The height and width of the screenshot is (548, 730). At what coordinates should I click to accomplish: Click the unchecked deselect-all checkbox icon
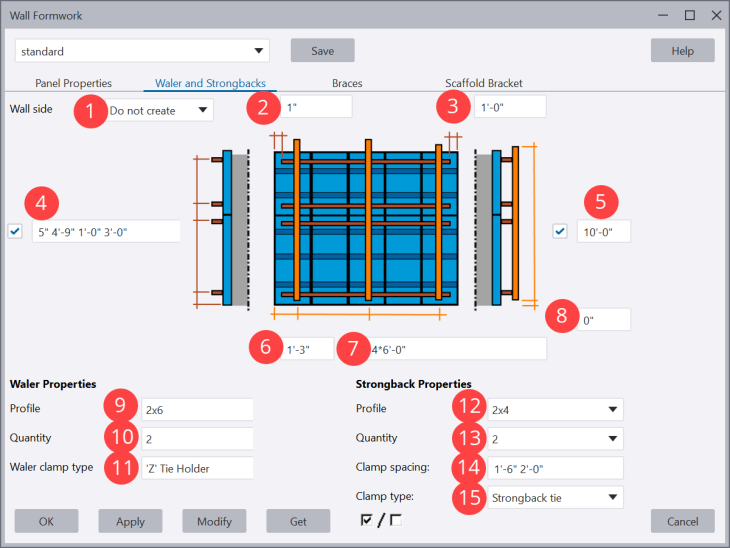[396, 520]
